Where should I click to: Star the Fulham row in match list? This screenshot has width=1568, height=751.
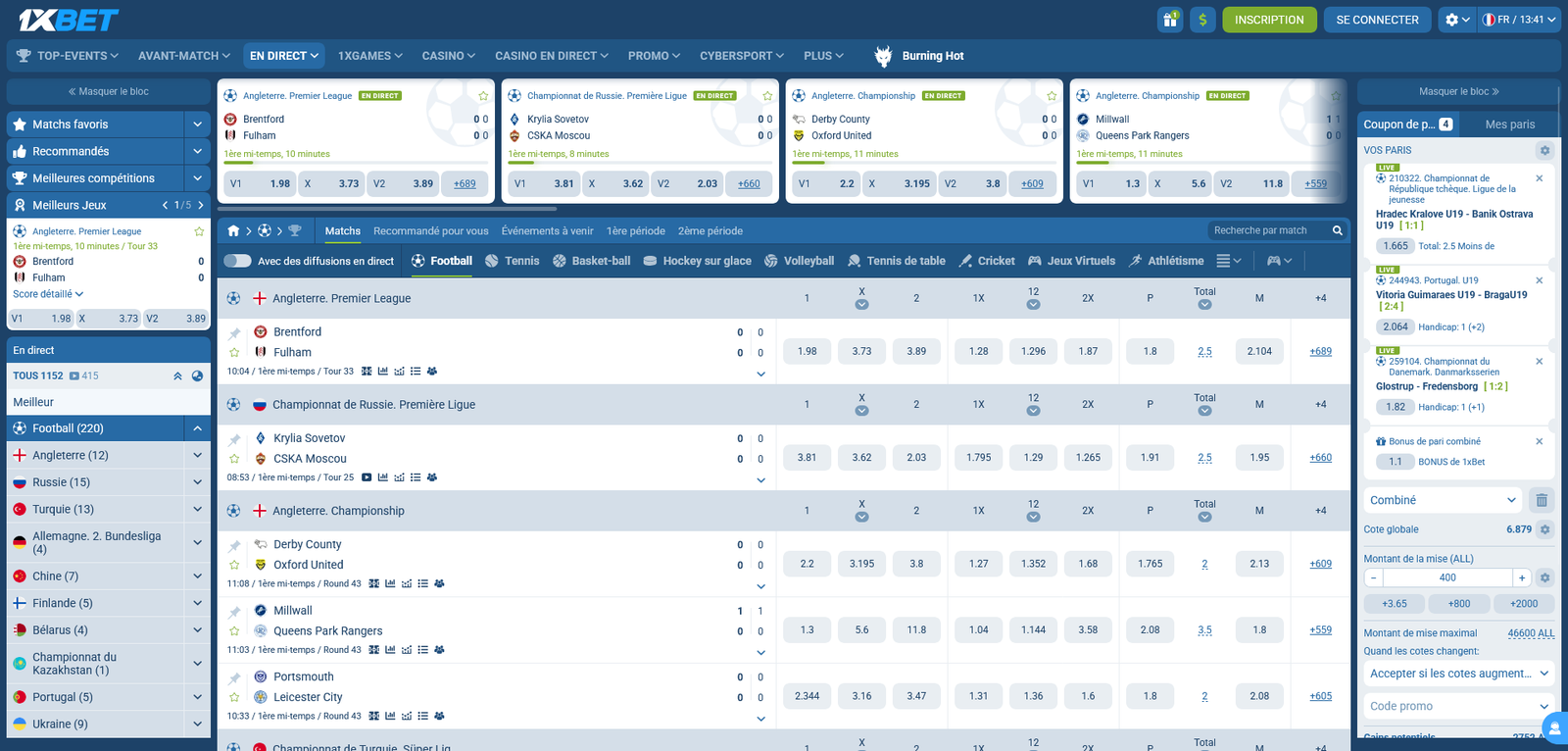[234, 352]
